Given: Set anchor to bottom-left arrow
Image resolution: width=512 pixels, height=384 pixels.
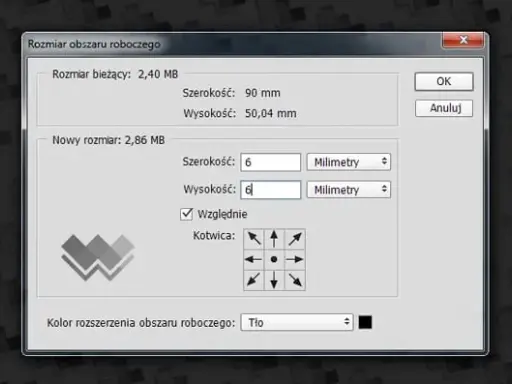Looking at the screenshot, I should [x=254, y=280].
